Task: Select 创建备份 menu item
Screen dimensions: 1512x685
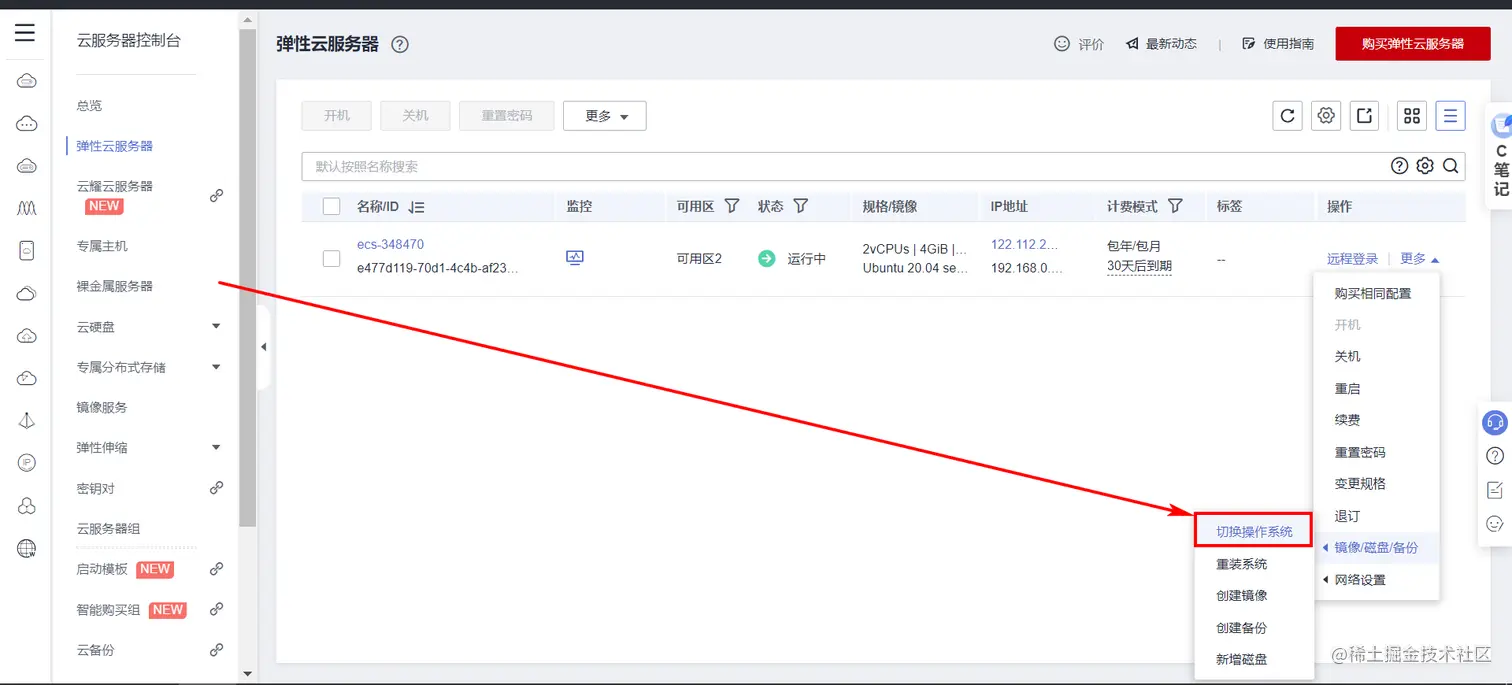Action: click(1241, 628)
